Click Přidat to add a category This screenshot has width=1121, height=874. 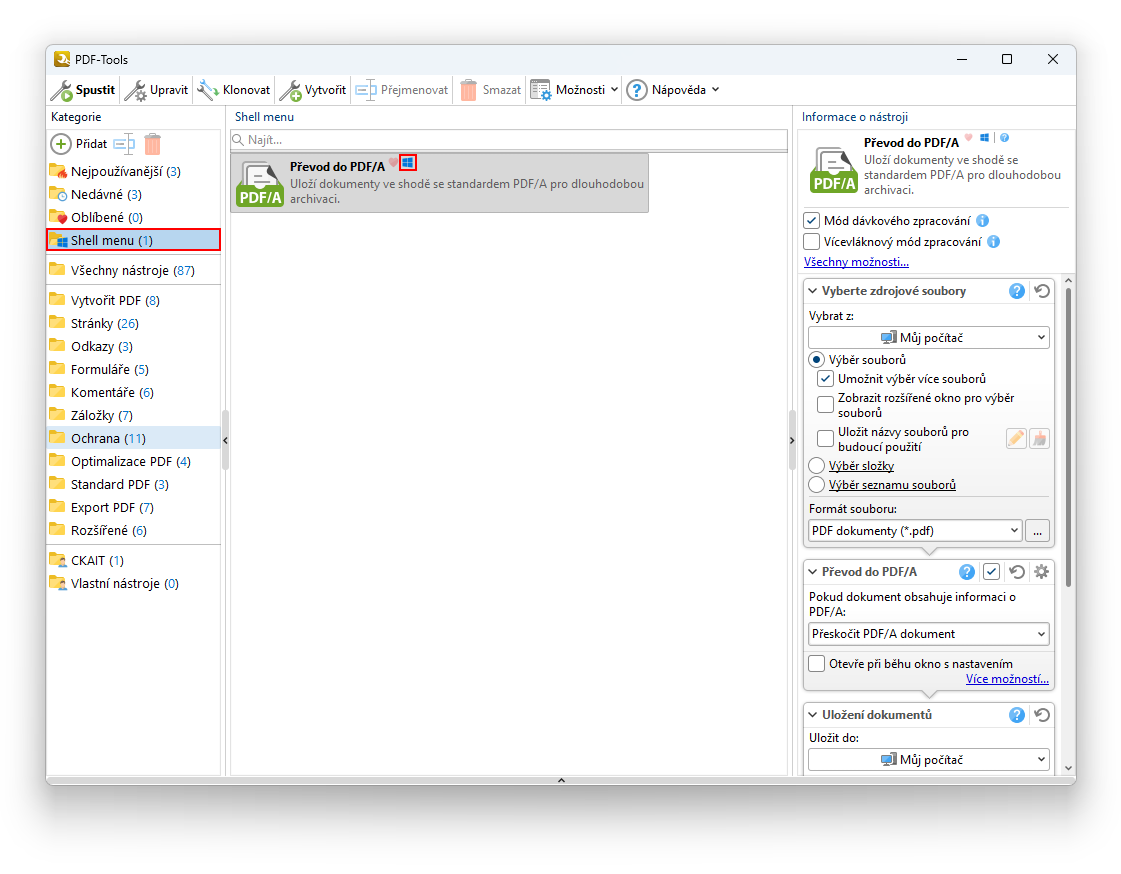tap(79, 144)
